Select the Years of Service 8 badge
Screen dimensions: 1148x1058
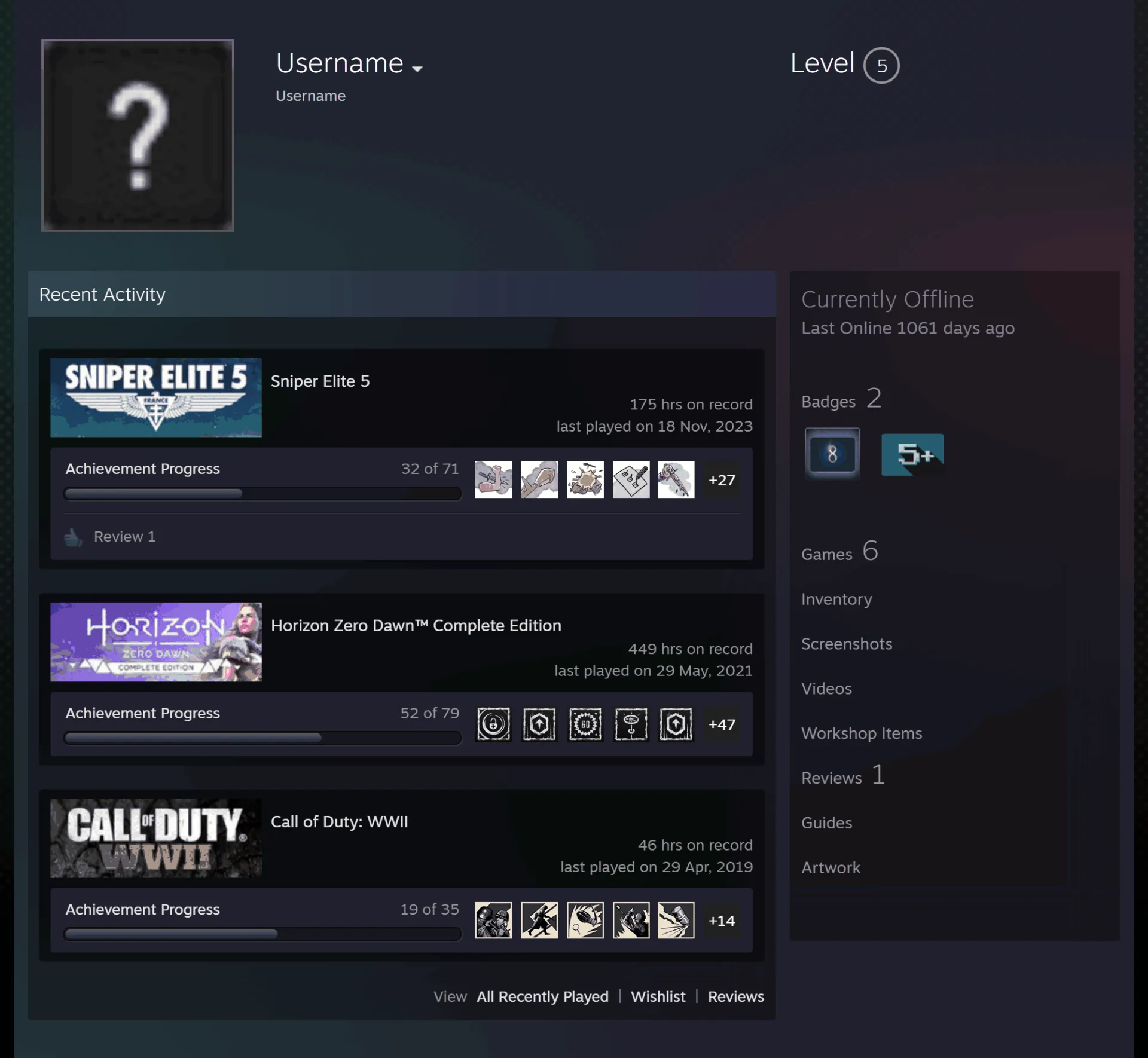[x=832, y=454]
